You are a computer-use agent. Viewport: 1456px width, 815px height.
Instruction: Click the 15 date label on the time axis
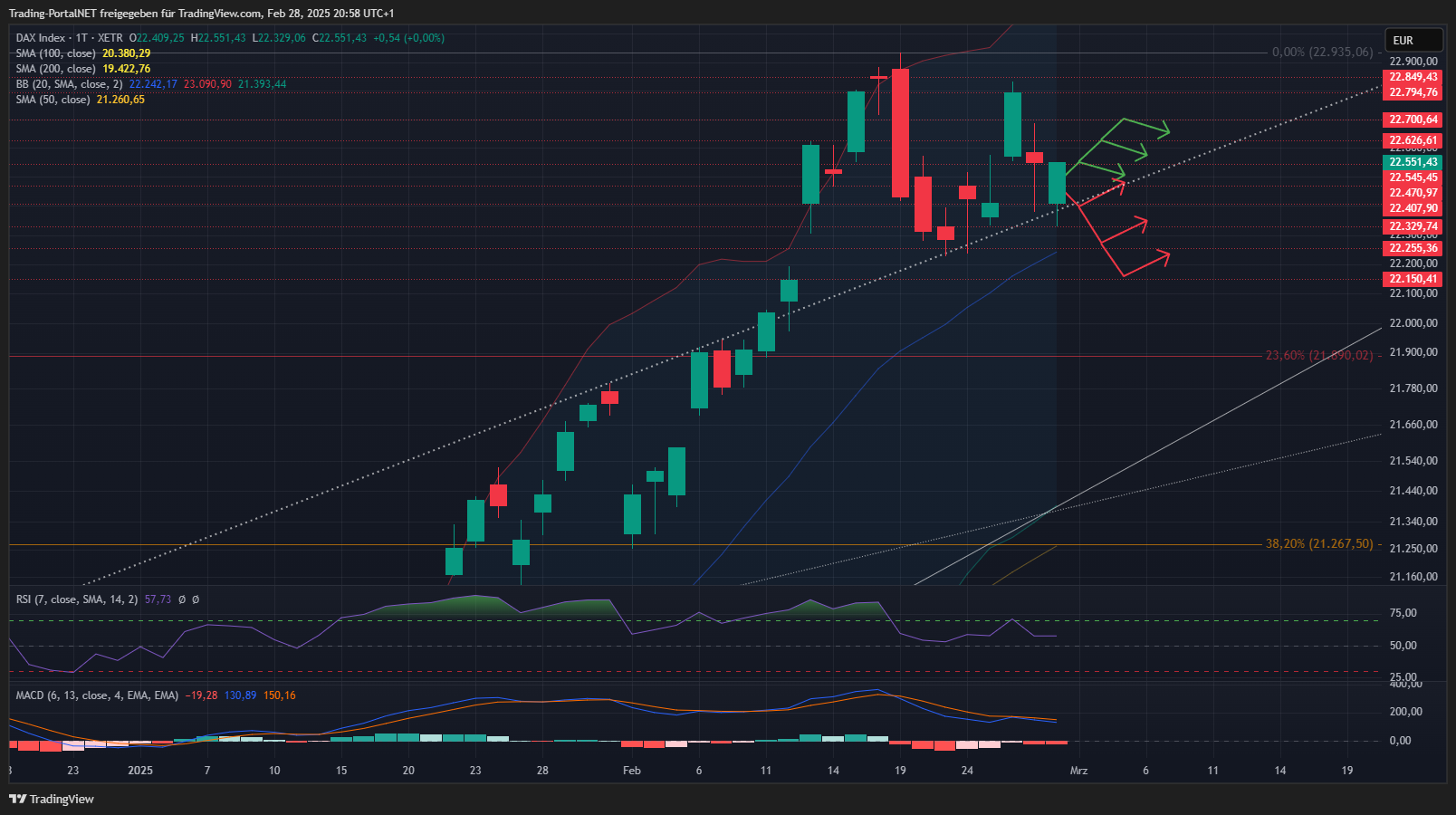point(341,771)
